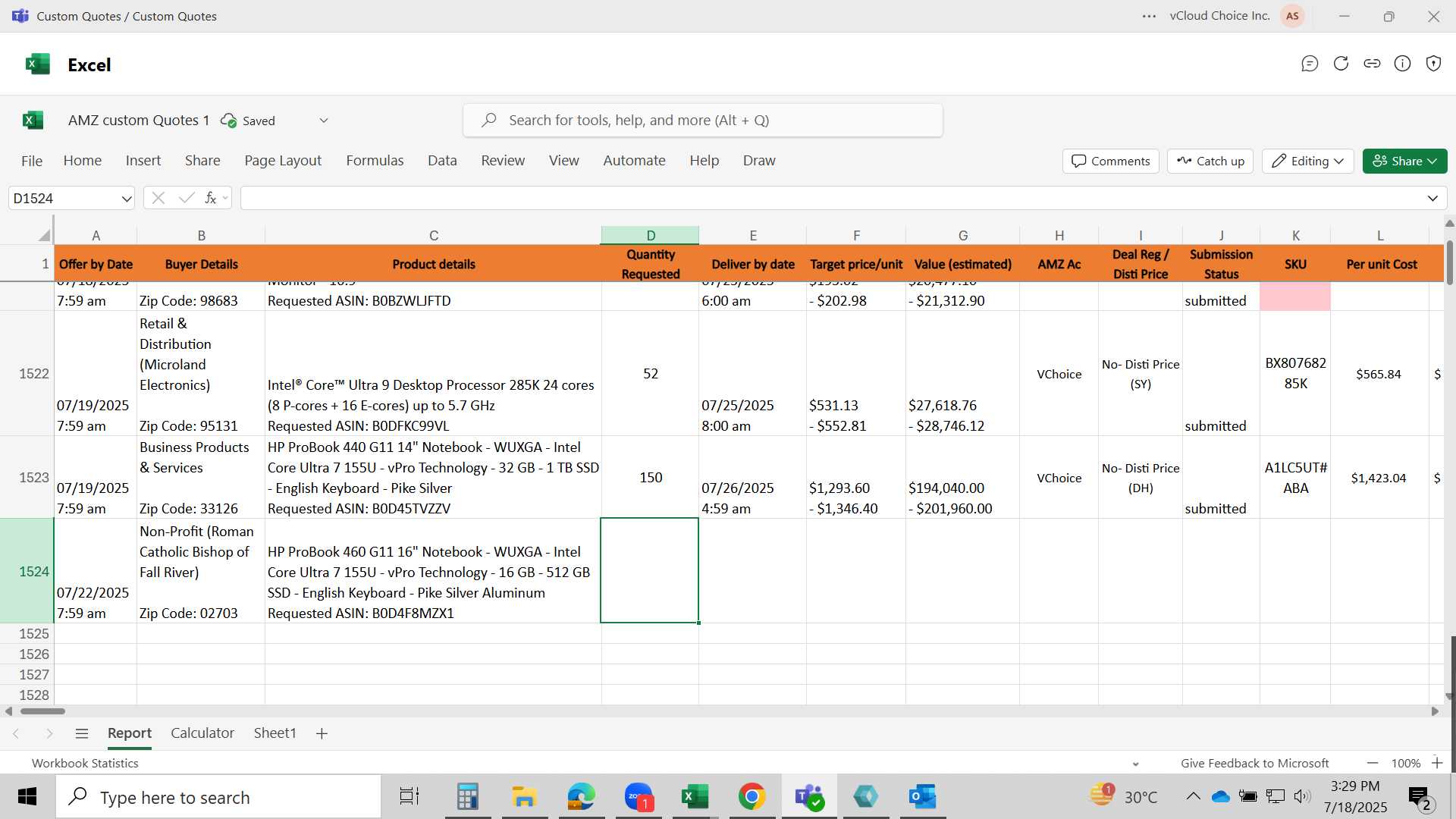Confirm formula entry with checkmark icon
This screenshot has height=819, width=1456.
[x=187, y=198]
